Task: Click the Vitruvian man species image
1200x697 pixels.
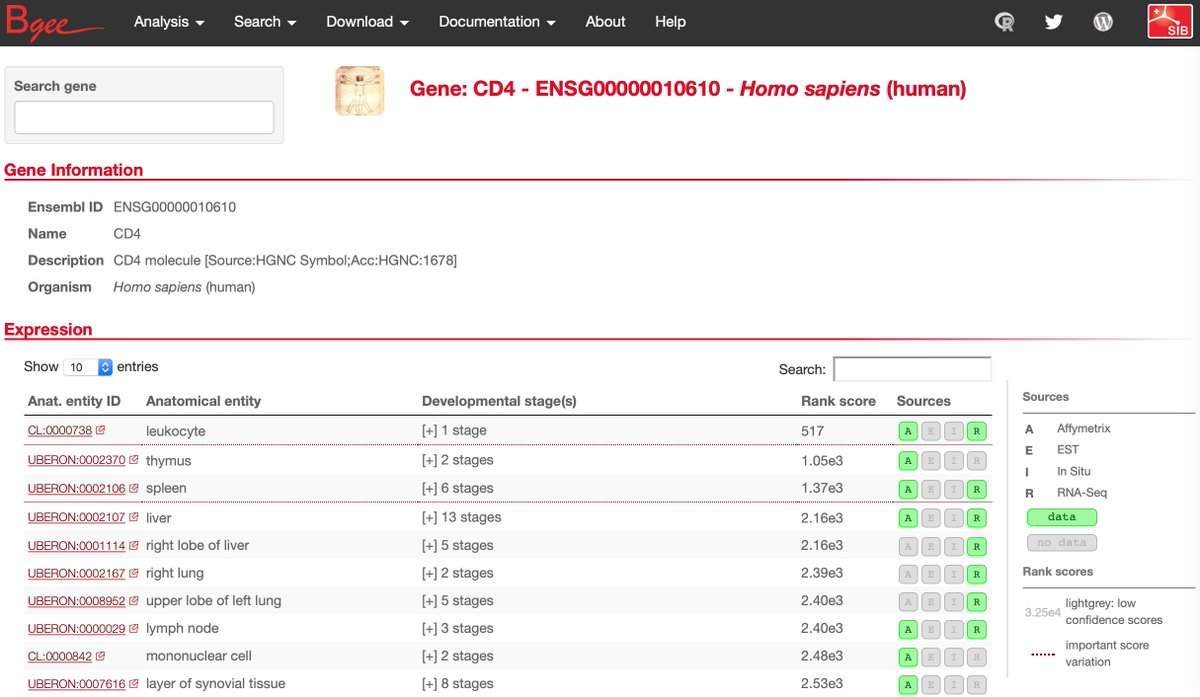Action: pos(359,90)
